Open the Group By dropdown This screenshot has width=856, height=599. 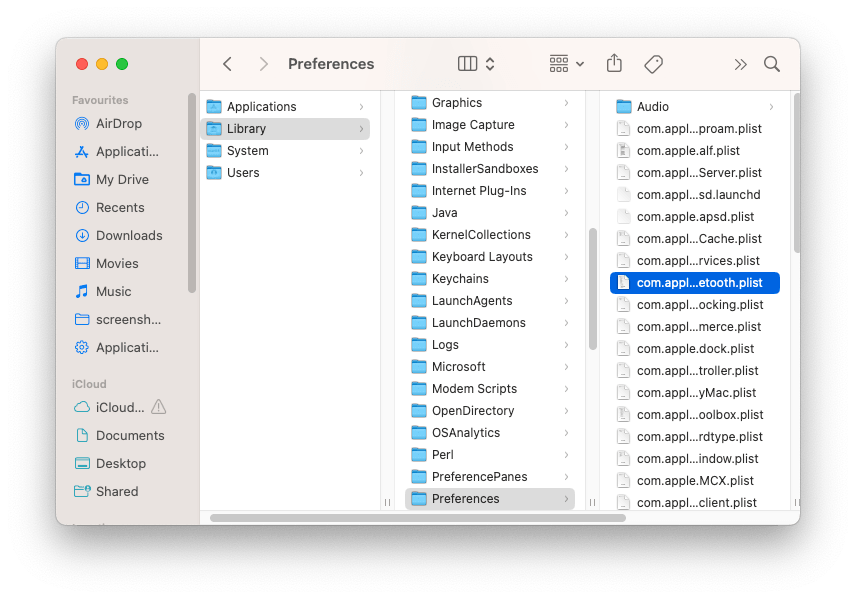tap(567, 64)
